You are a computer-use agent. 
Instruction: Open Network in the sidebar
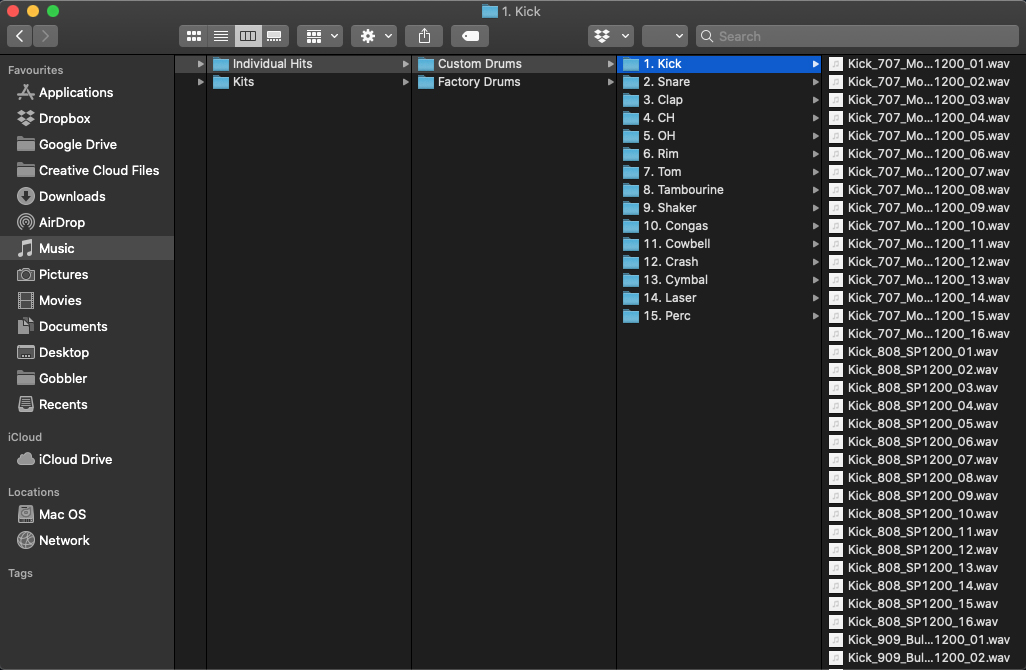click(x=87, y=540)
